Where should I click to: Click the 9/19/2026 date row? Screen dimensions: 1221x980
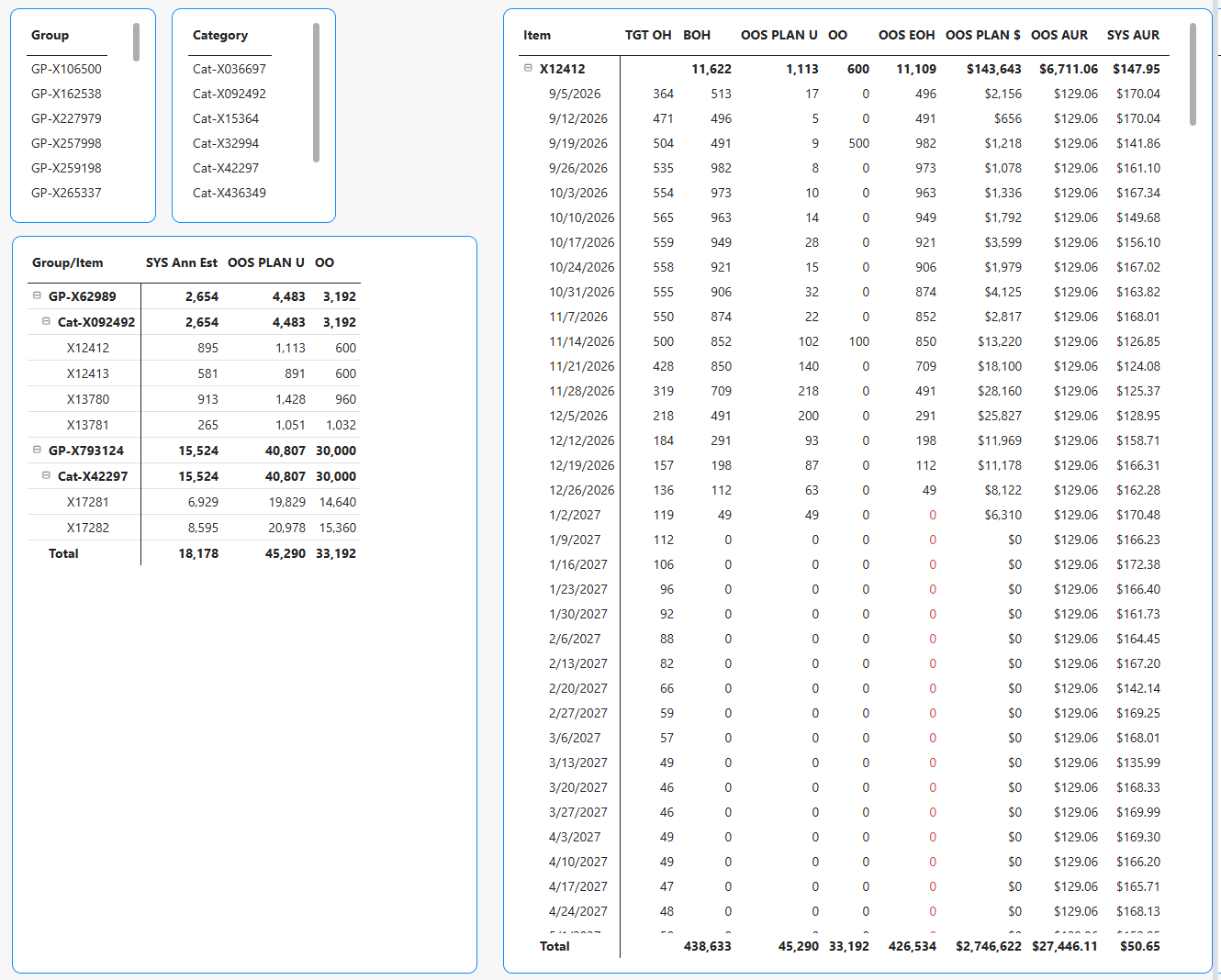tap(578, 143)
